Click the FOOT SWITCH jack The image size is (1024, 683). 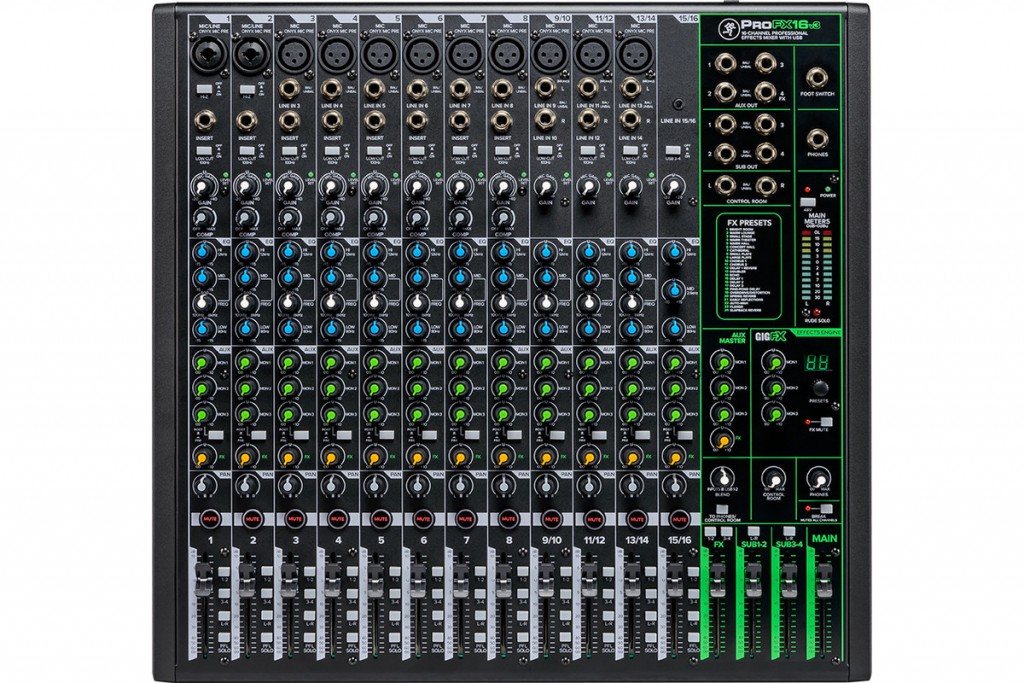click(x=817, y=78)
